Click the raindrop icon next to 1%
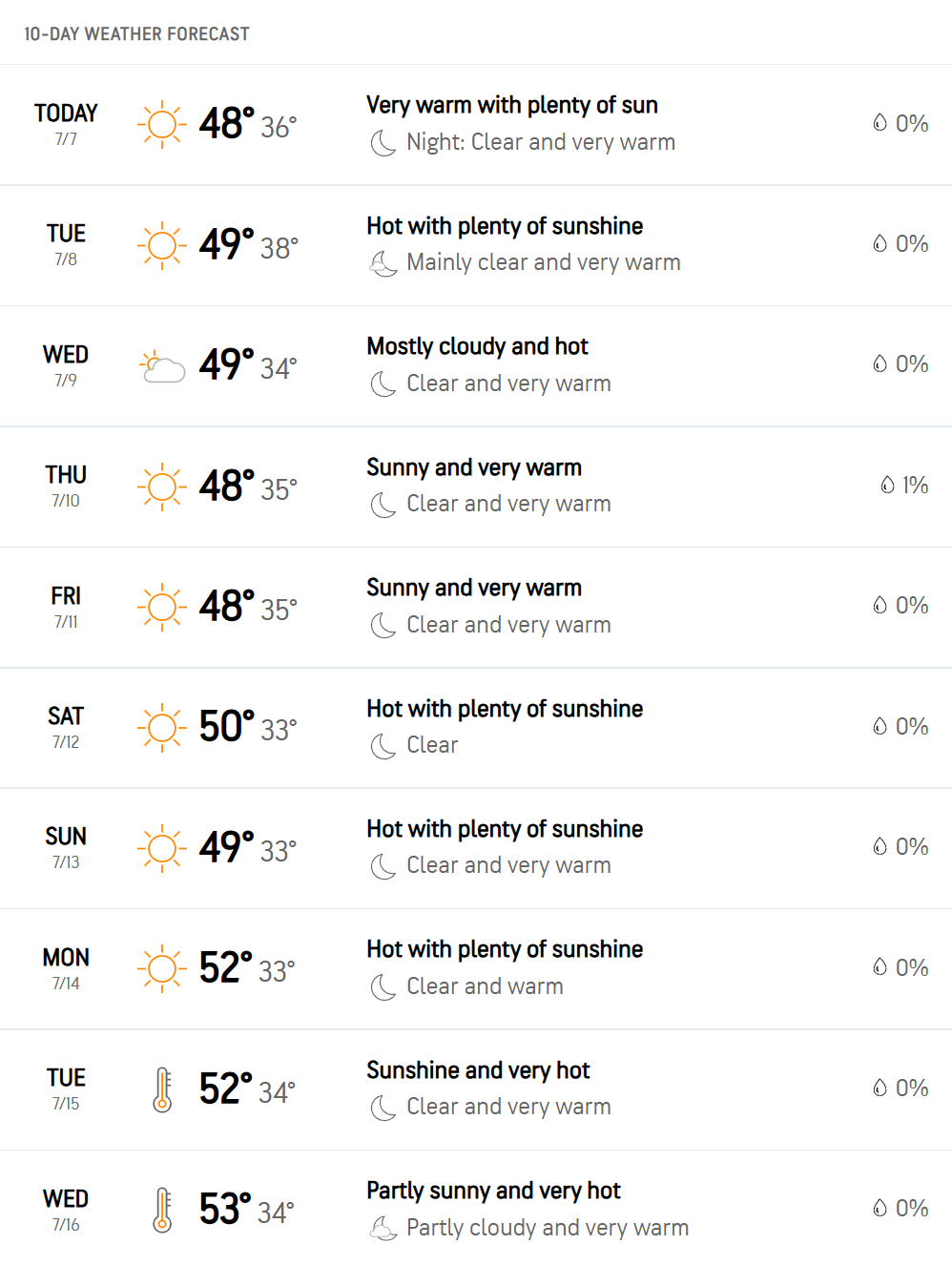The height and width of the screenshot is (1265, 952). (x=887, y=485)
